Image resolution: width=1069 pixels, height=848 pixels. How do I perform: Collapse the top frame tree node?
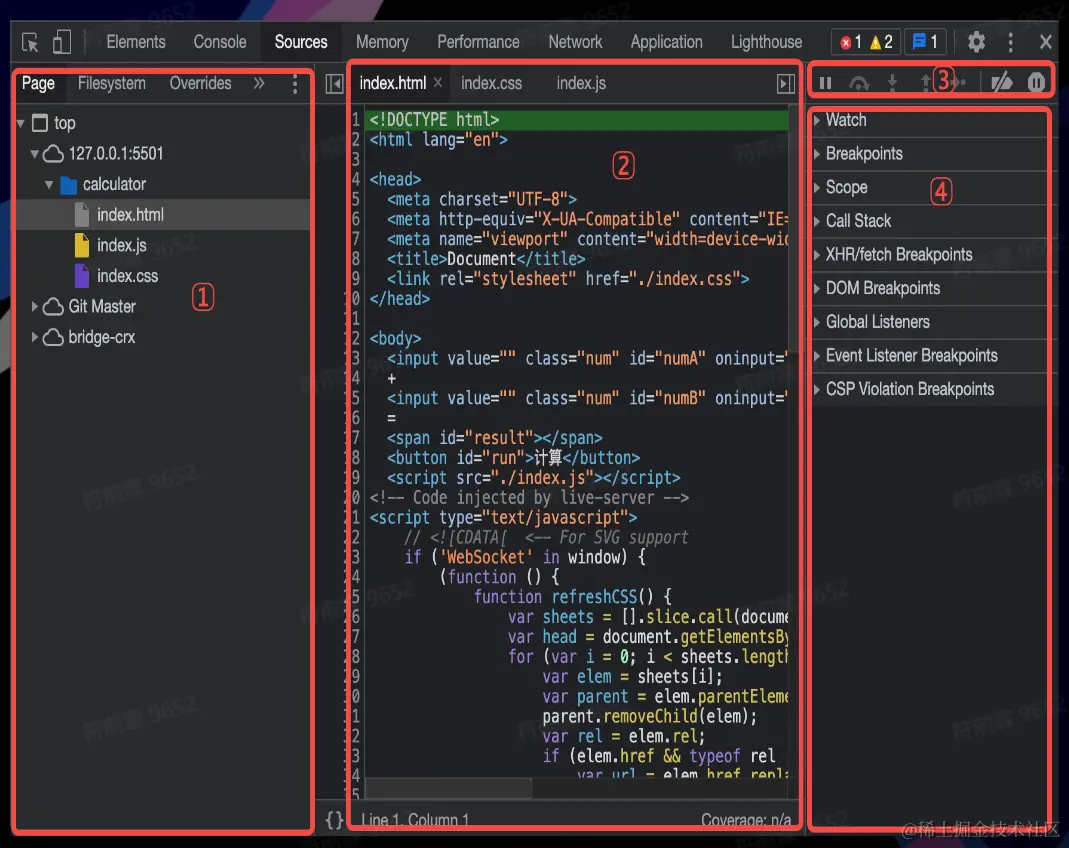coord(21,123)
